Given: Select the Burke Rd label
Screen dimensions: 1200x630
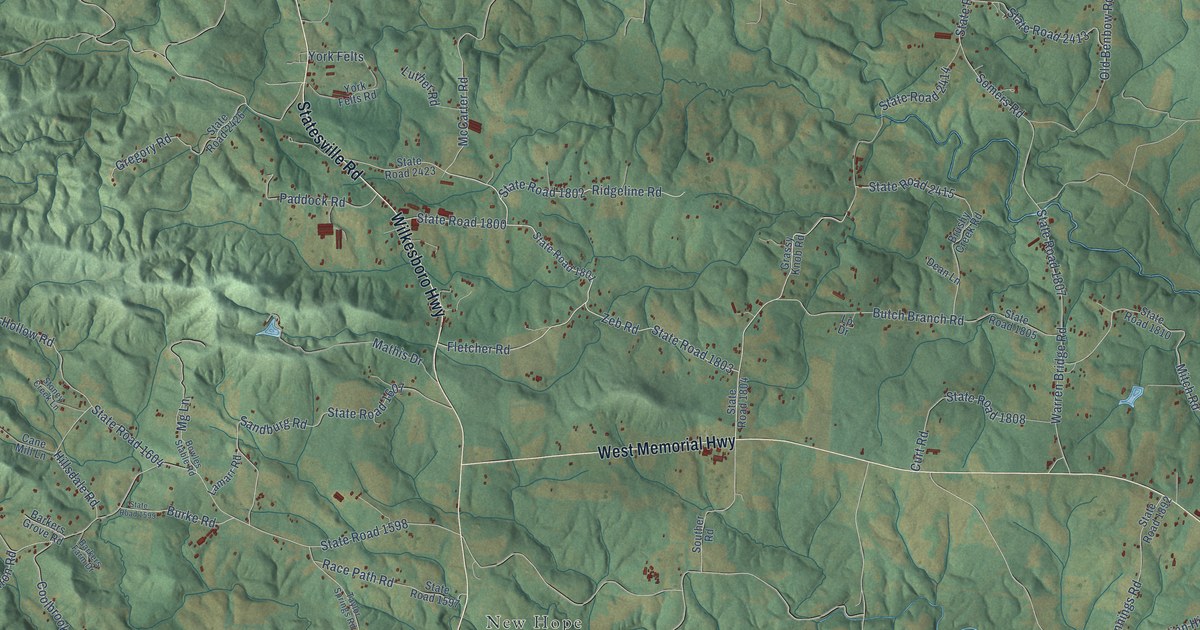Looking at the screenshot, I should pos(192,518).
